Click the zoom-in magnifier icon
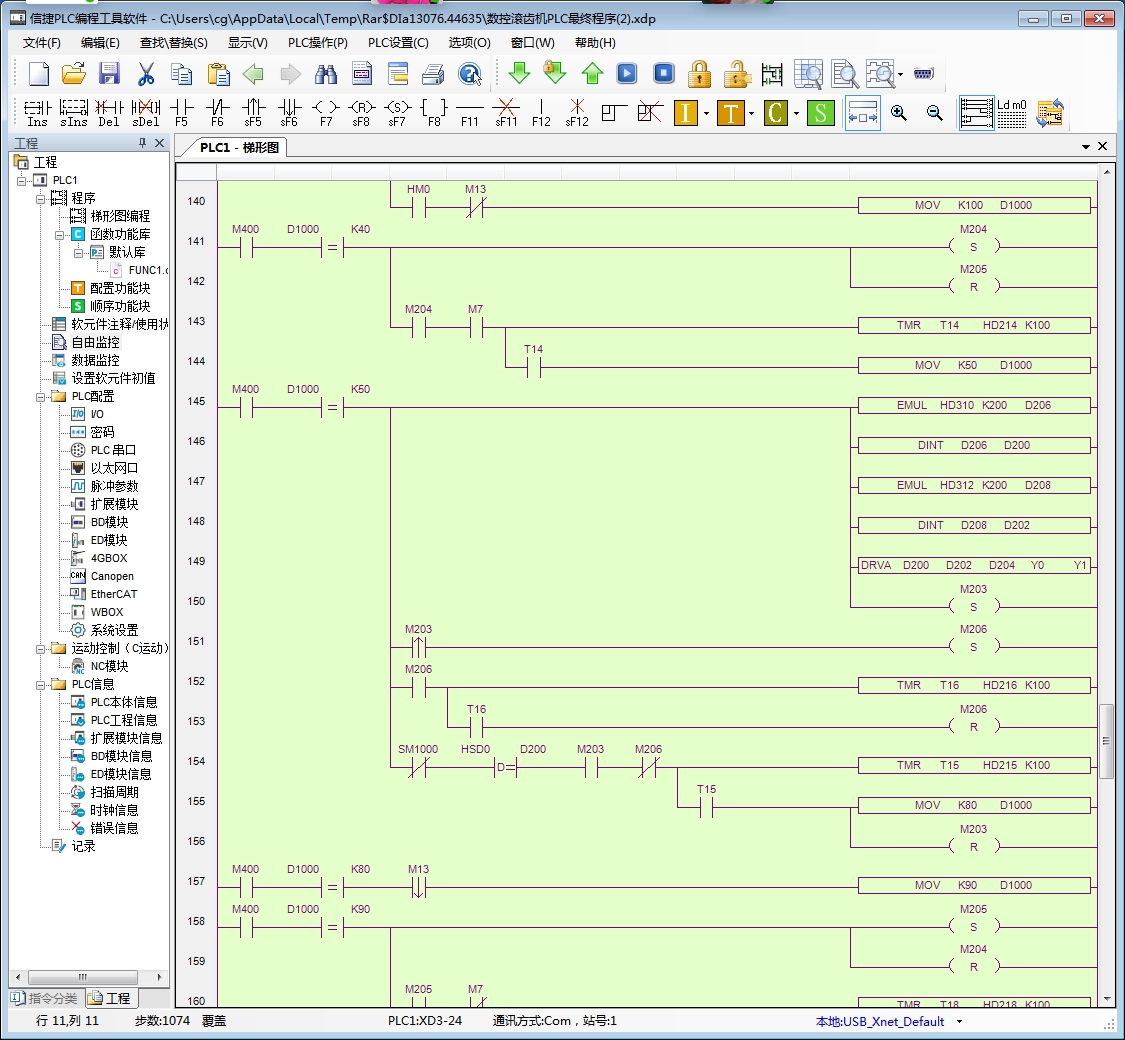 (898, 113)
